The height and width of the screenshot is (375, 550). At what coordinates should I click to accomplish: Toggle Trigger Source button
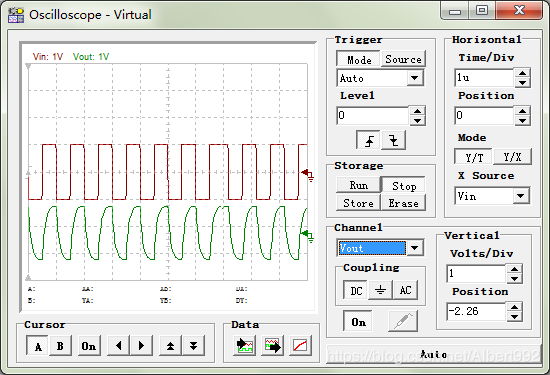point(403,59)
